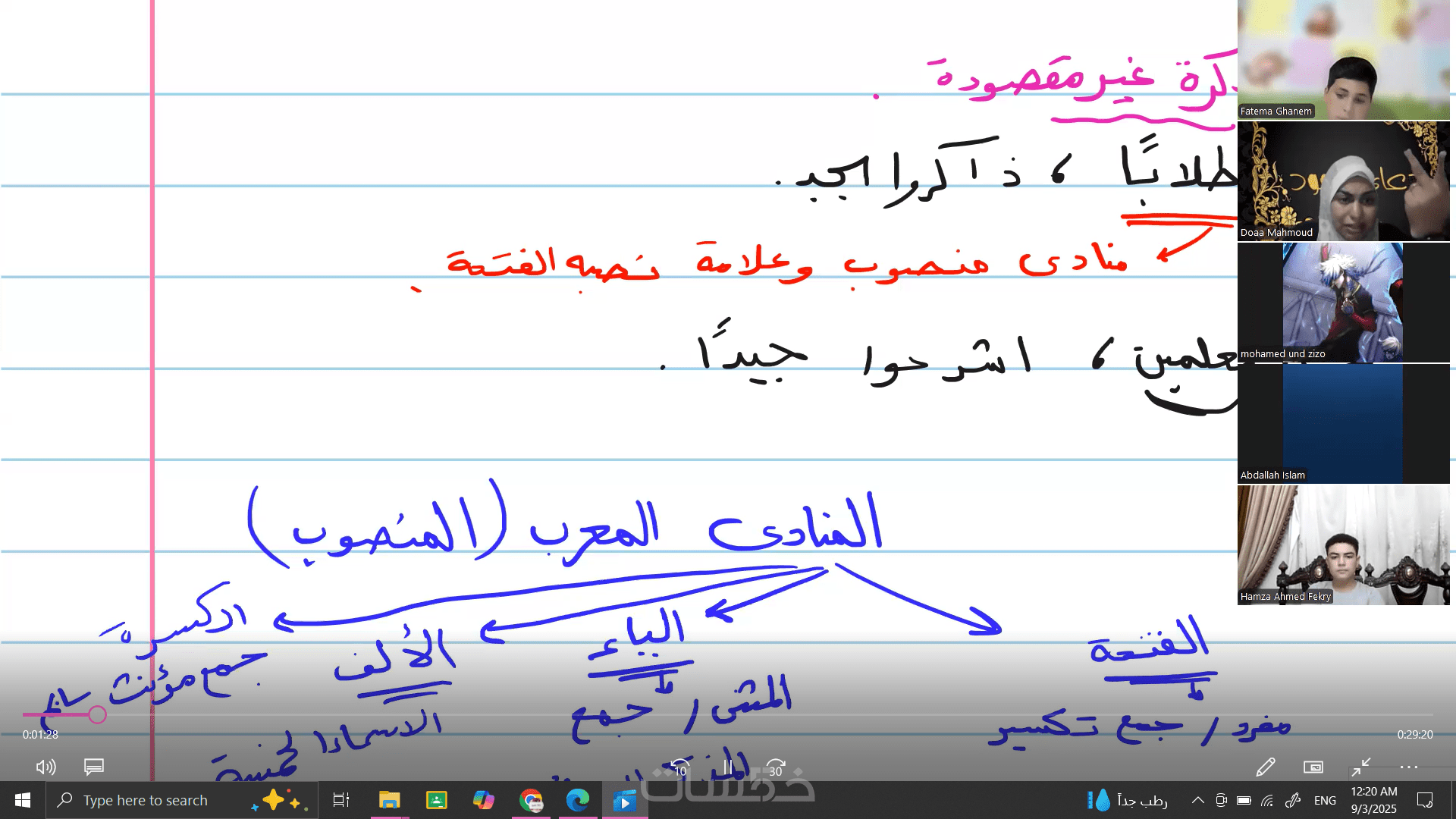Viewport: 1456px width, 819px height.
Task: Skip forward 30 seconds
Action: [776, 767]
